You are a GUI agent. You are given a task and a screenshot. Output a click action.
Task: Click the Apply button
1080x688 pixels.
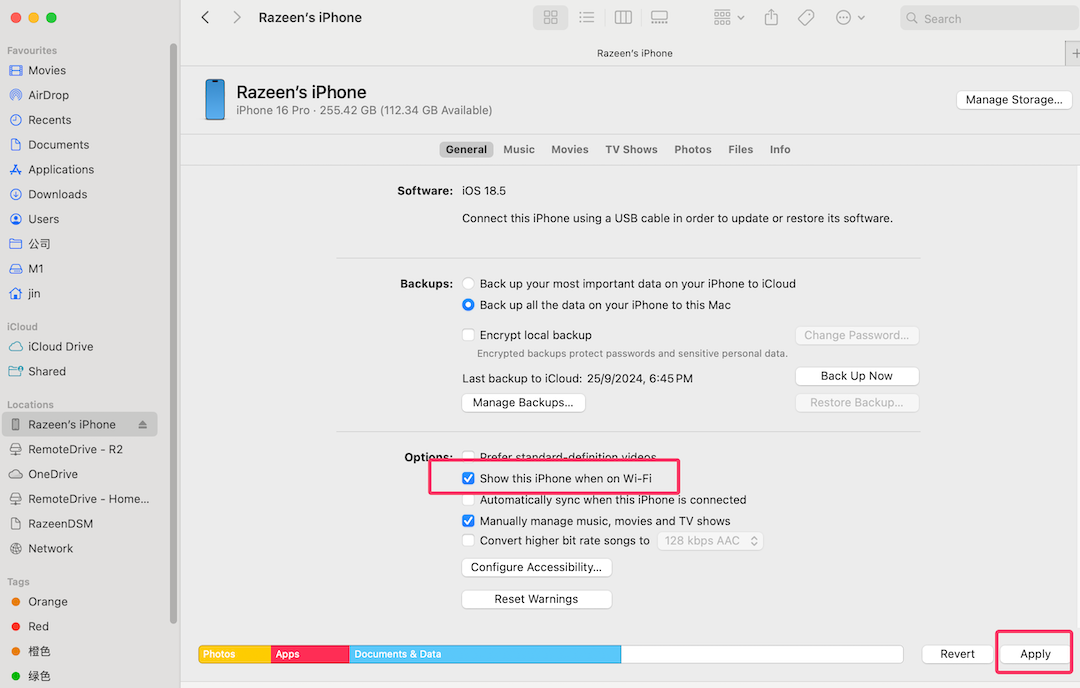pos(1035,654)
